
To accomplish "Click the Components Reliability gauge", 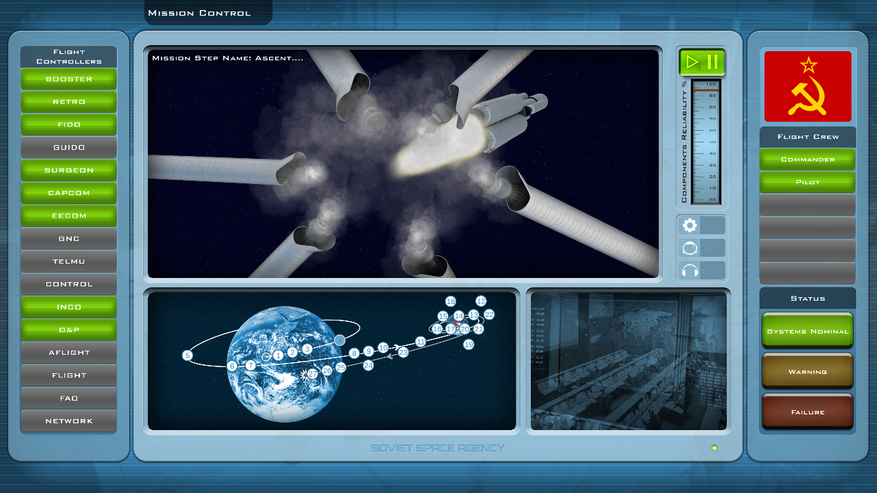I will pos(706,142).
